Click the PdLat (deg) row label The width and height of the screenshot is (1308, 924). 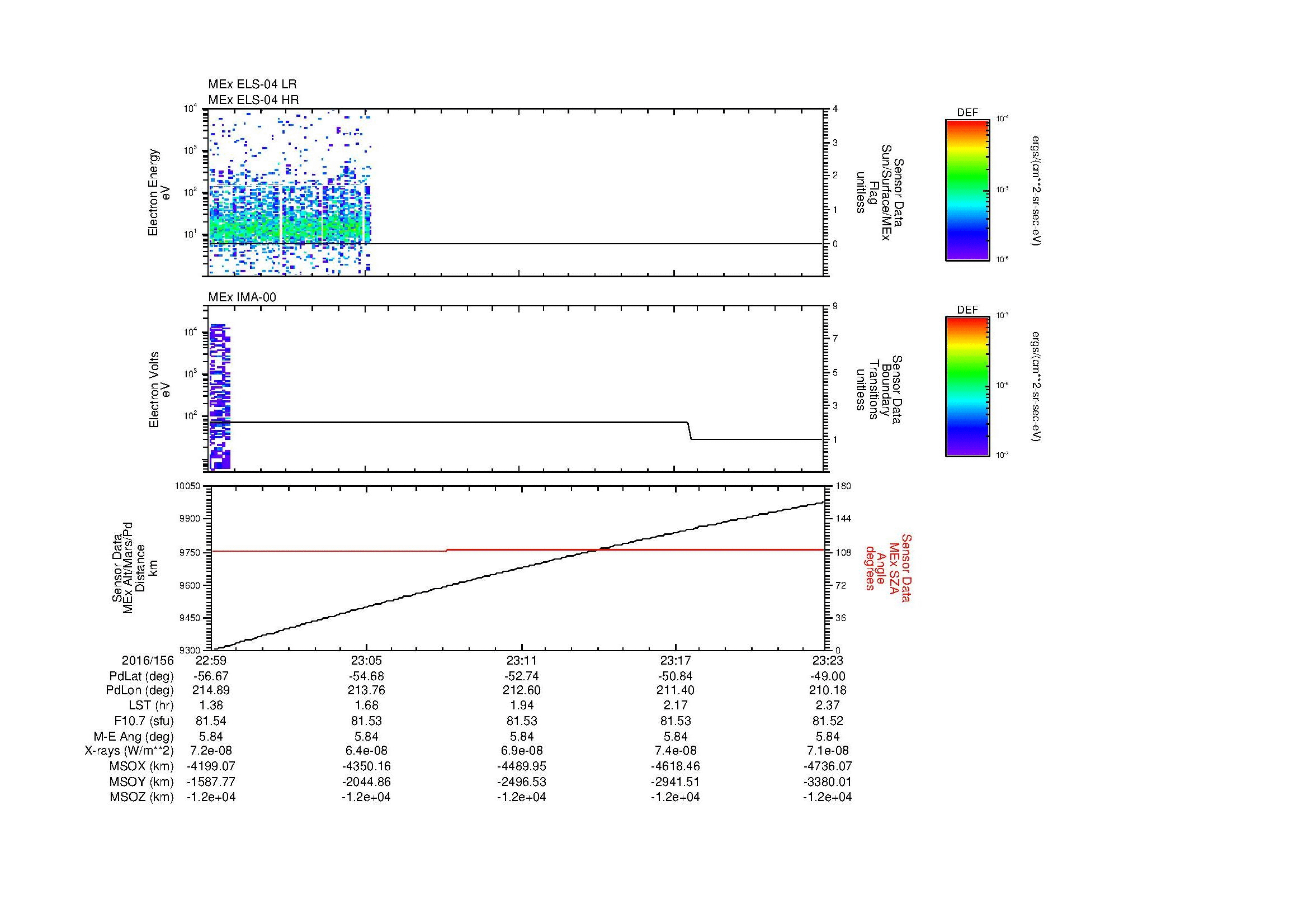pos(141,676)
